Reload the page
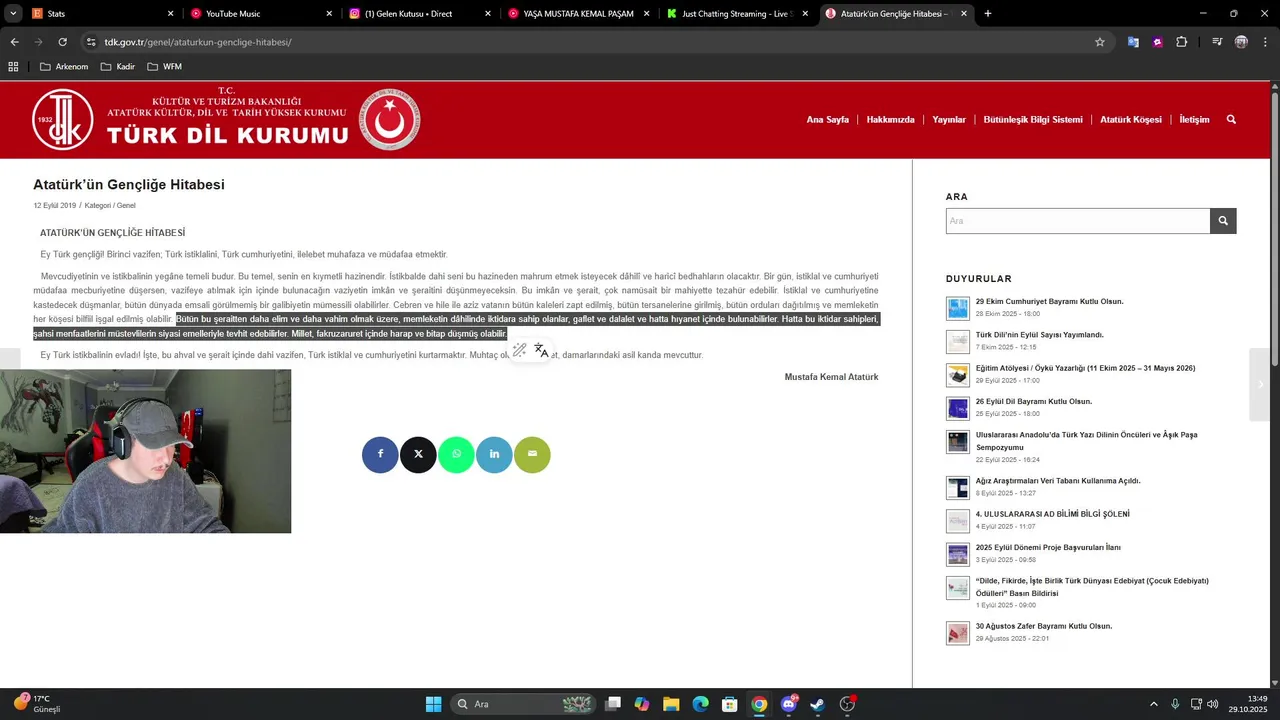 point(62,42)
